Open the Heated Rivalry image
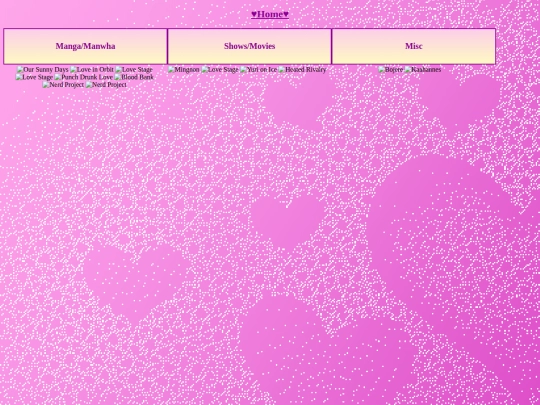The image size is (540, 405). click(x=302, y=70)
